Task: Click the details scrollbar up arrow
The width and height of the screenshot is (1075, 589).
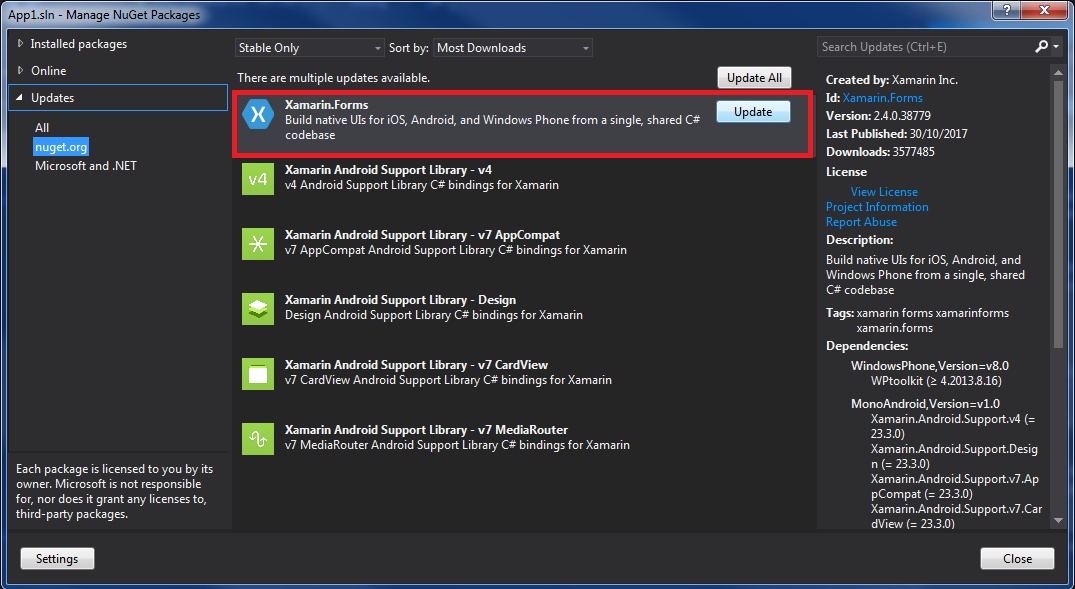Action: point(1058,73)
